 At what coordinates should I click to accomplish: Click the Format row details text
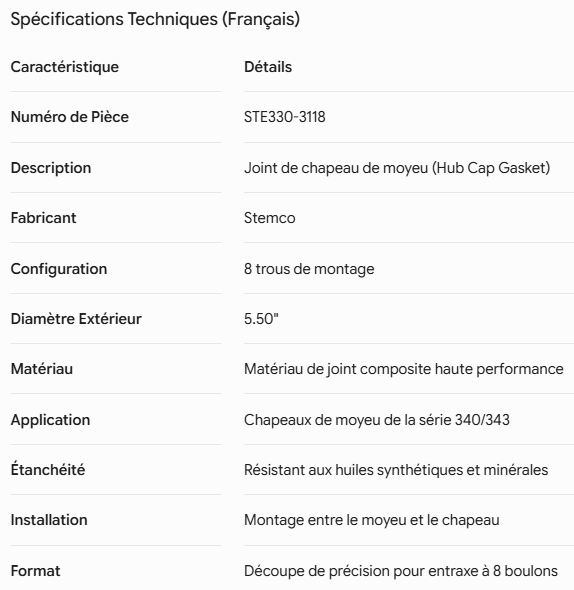(x=401, y=571)
